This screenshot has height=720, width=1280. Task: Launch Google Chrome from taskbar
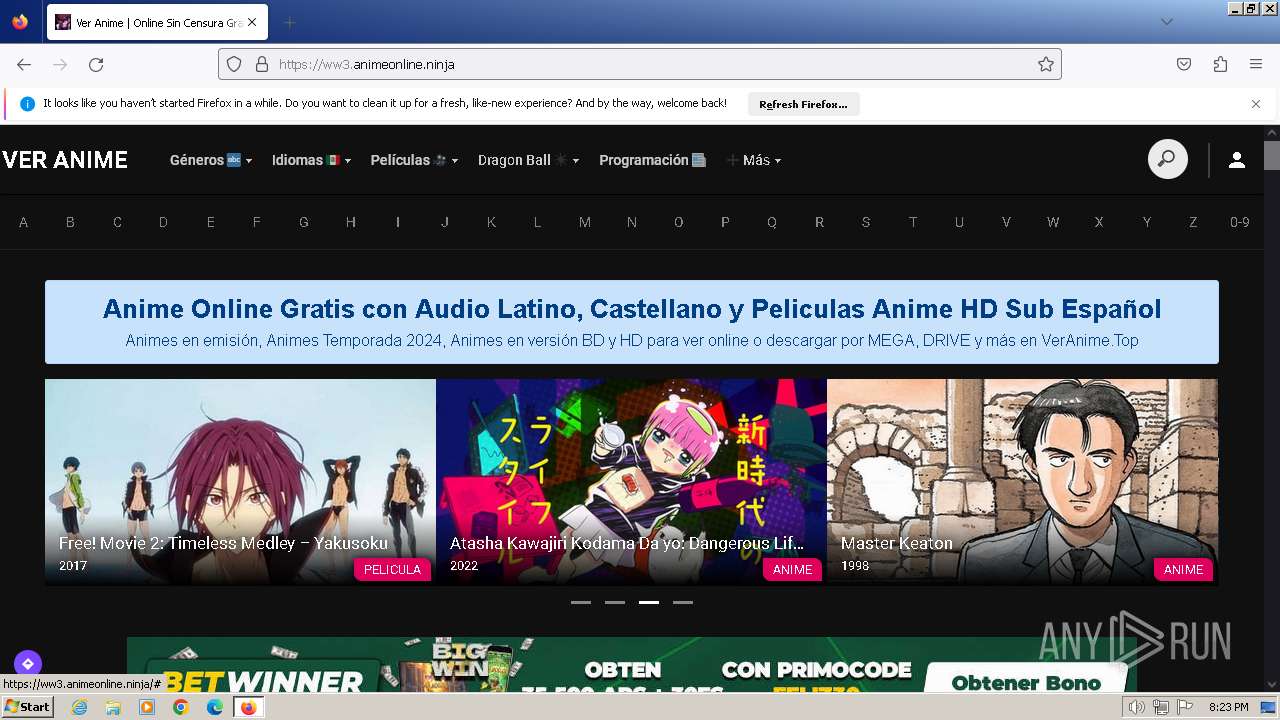(x=181, y=707)
